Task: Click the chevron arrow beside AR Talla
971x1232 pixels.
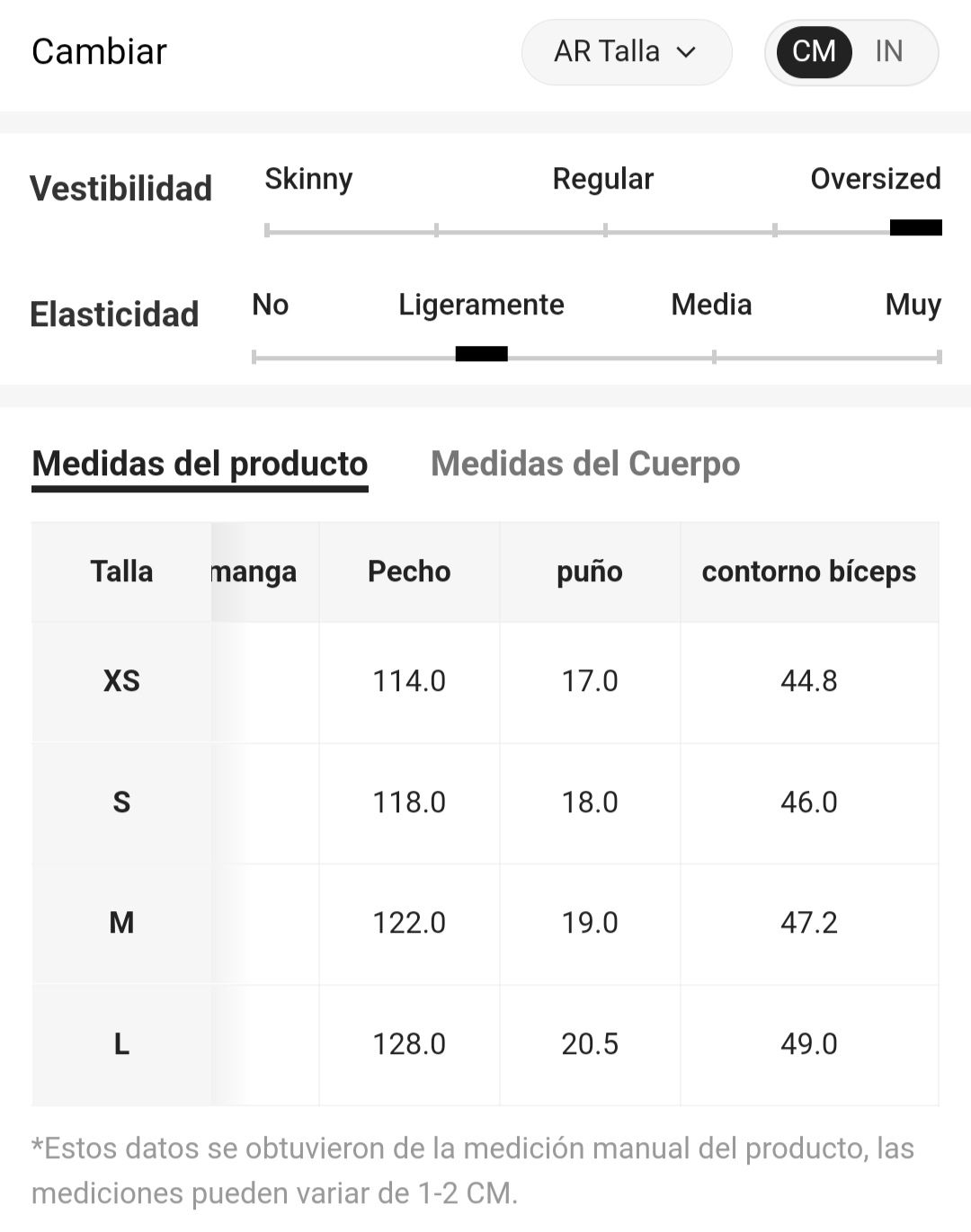Action: pyautogui.click(x=686, y=52)
